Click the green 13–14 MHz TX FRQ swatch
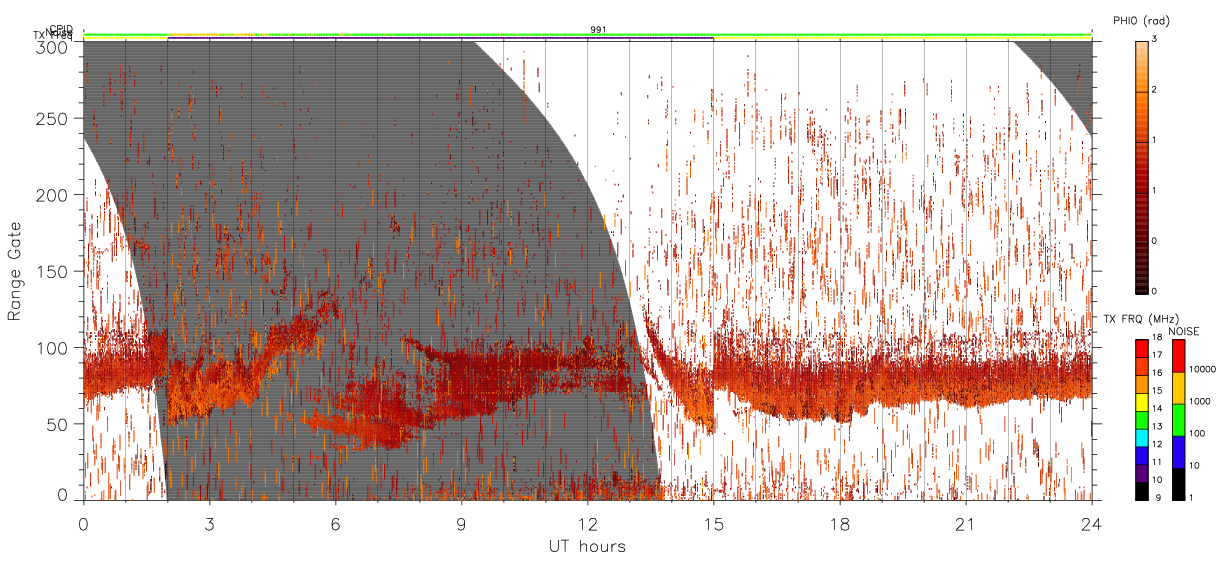The height and width of the screenshot is (567, 1228). (x=1142, y=420)
